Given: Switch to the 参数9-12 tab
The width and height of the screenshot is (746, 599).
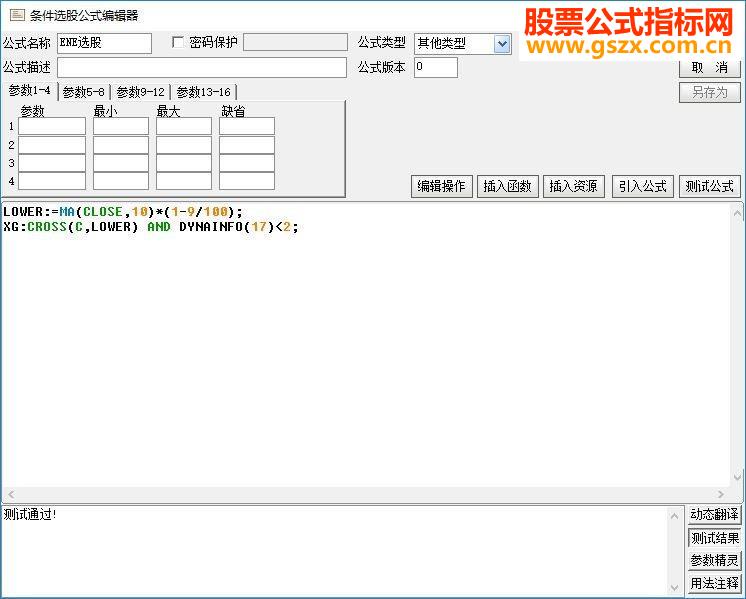Looking at the screenshot, I should [140, 92].
